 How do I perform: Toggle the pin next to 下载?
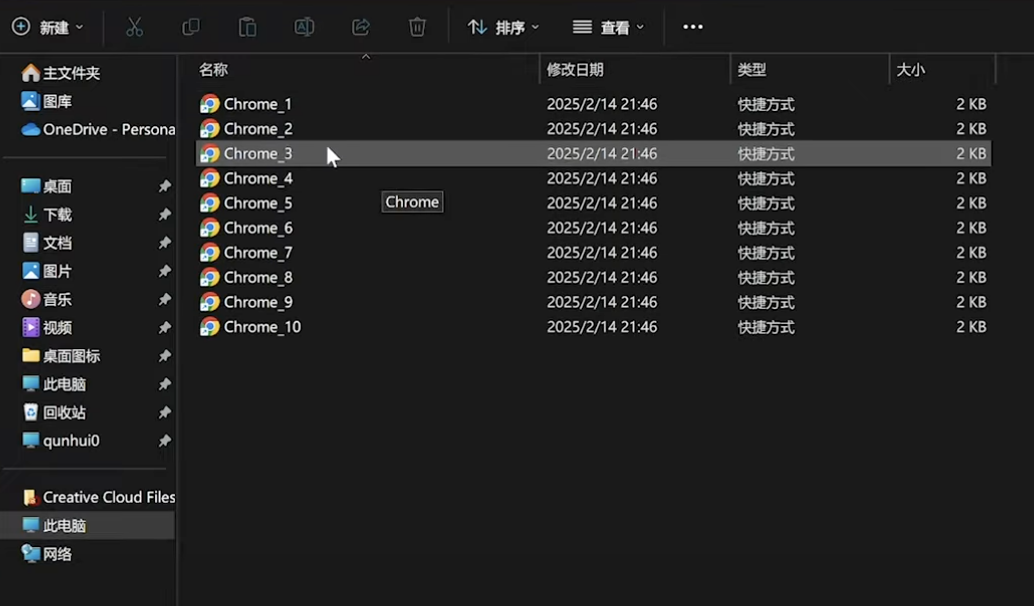click(x=164, y=215)
